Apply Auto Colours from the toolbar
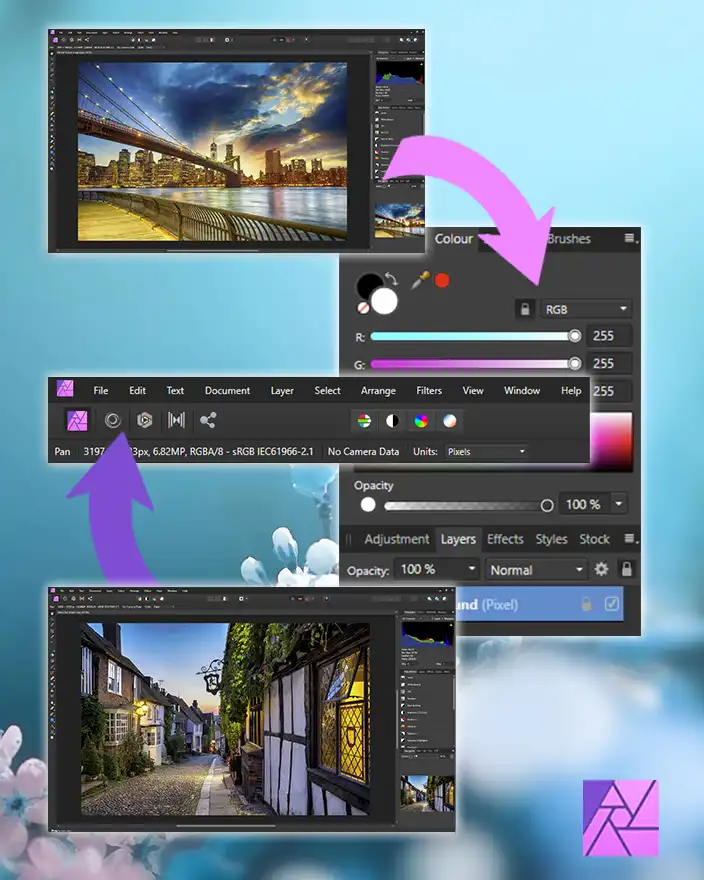Screen dimensions: 704x880 pyautogui.click(x=422, y=421)
